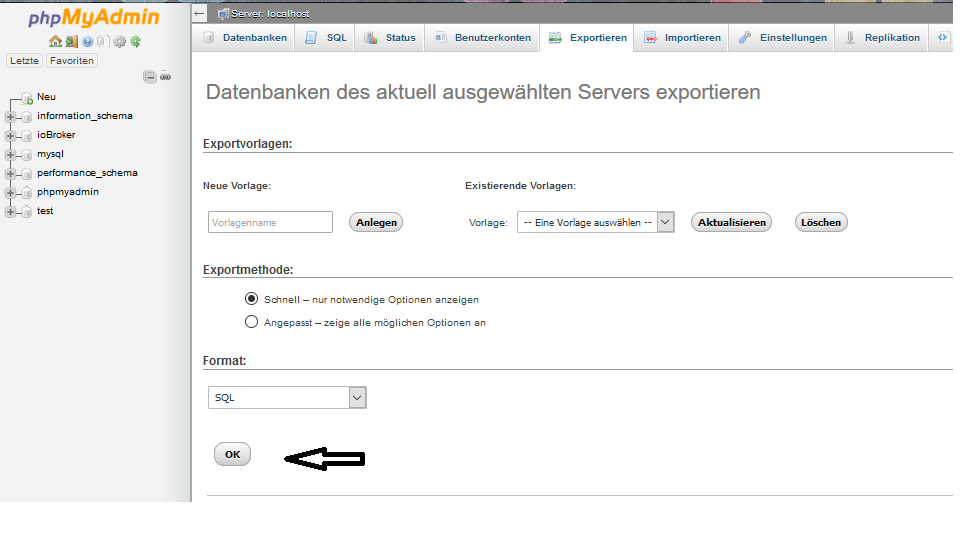Click the performance_schema database cylinder icon
Screen dimensions: 960x540
(x=27, y=174)
